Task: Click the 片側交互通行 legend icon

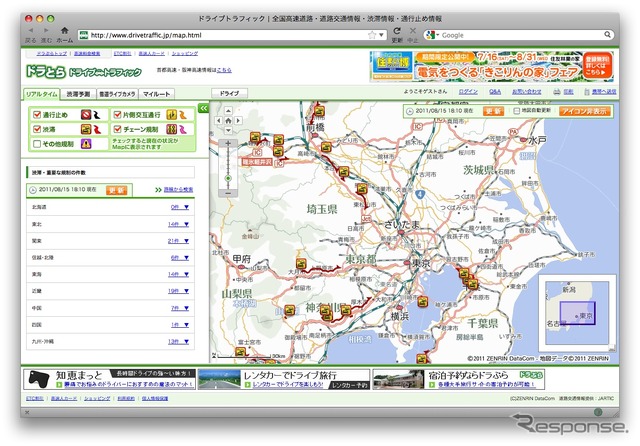Action: (x=171, y=115)
